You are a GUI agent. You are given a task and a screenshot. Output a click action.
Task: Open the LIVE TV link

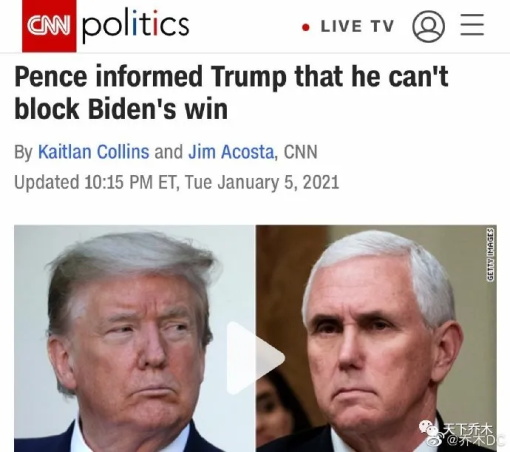(357, 26)
